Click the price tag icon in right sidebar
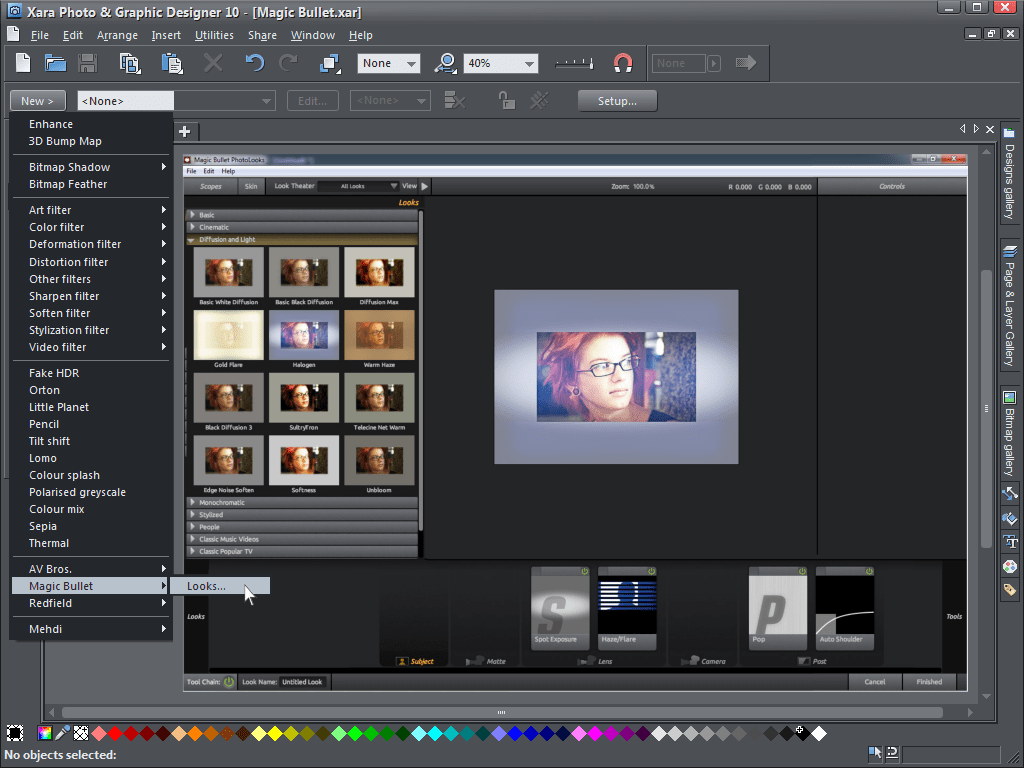The height and width of the screenshot is (768, 1024). [1010, 590]
